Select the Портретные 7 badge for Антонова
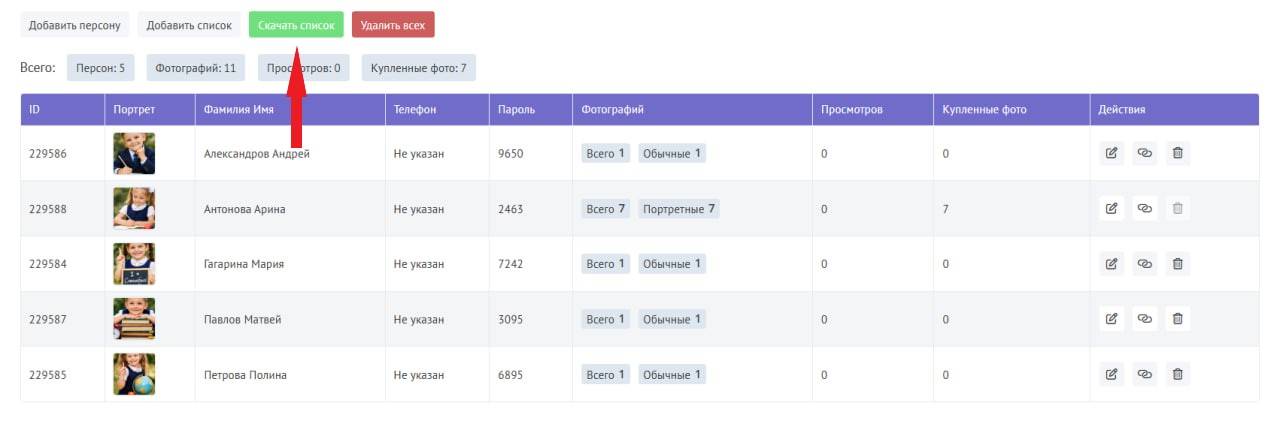The width and height of the screenshot is (1280, 424). tap(678, 209)
